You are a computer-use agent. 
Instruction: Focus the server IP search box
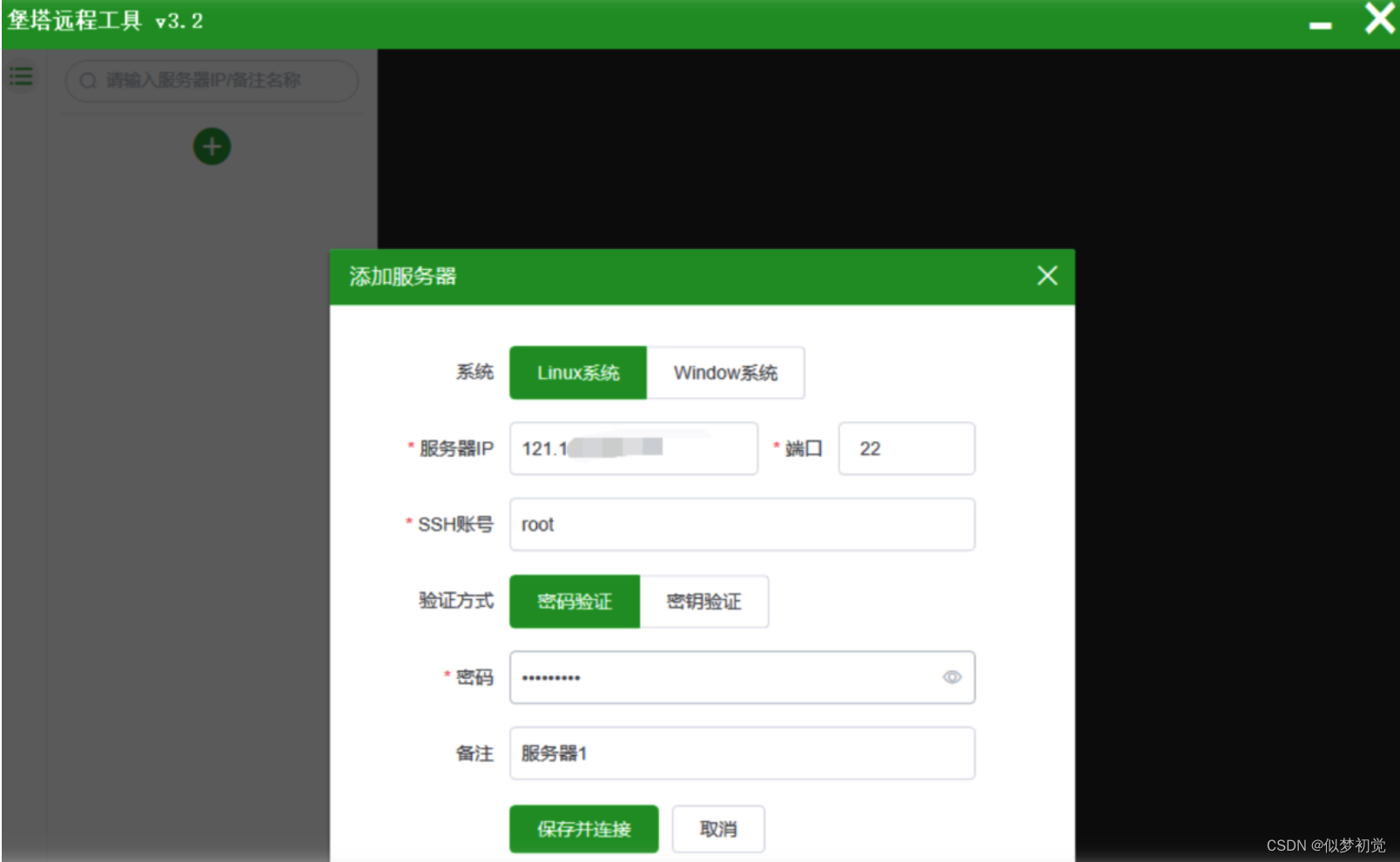(212, 81)
